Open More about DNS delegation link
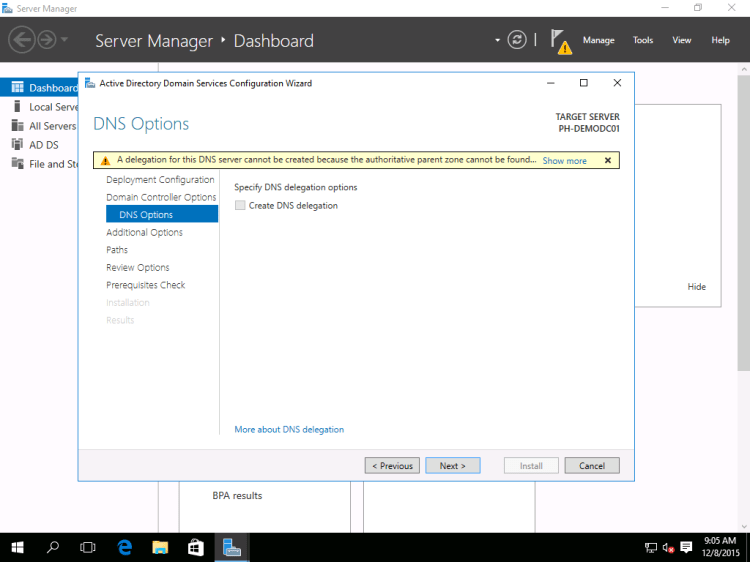The height and width of the screenshot is (562, 750). point(288,429)
